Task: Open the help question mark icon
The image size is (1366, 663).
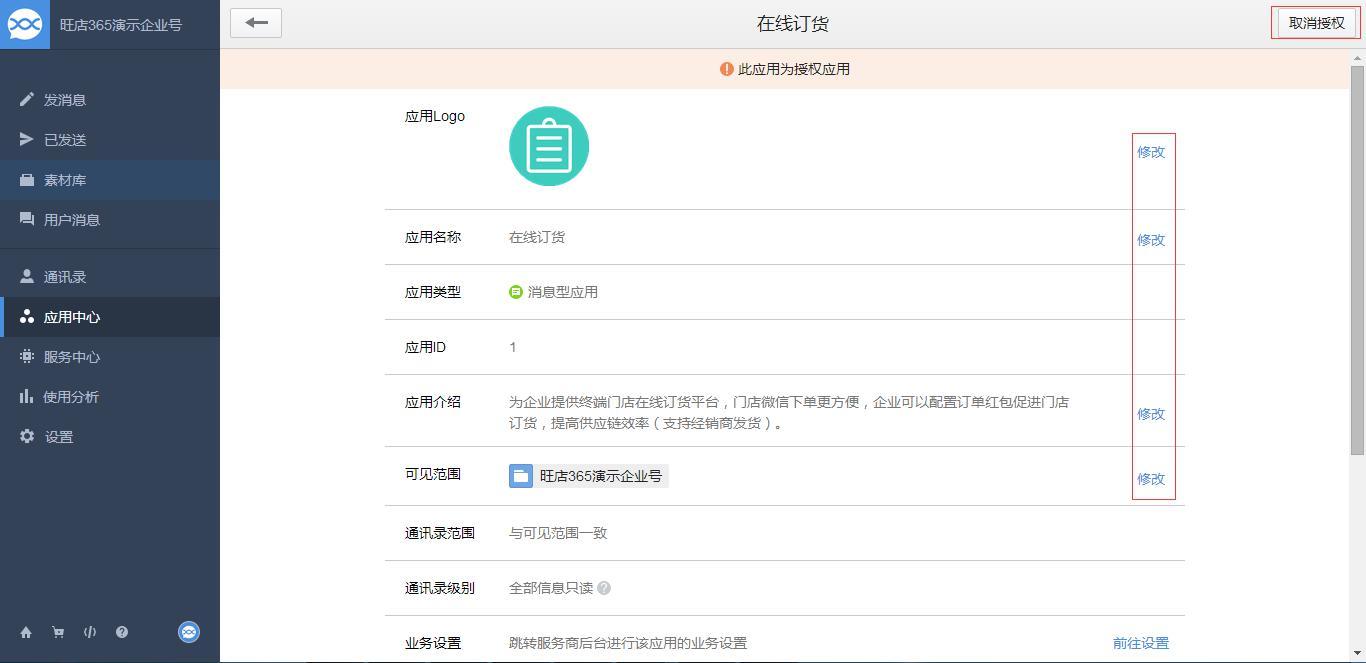Action: point(122,632)
